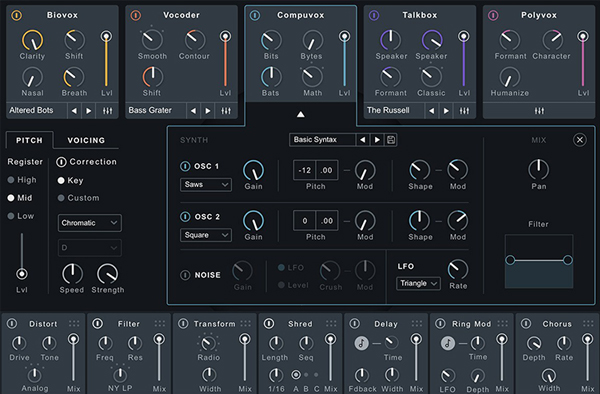Enable the Noise oscillator
Screen dimensions: 600x394
[x=185, y=275]
